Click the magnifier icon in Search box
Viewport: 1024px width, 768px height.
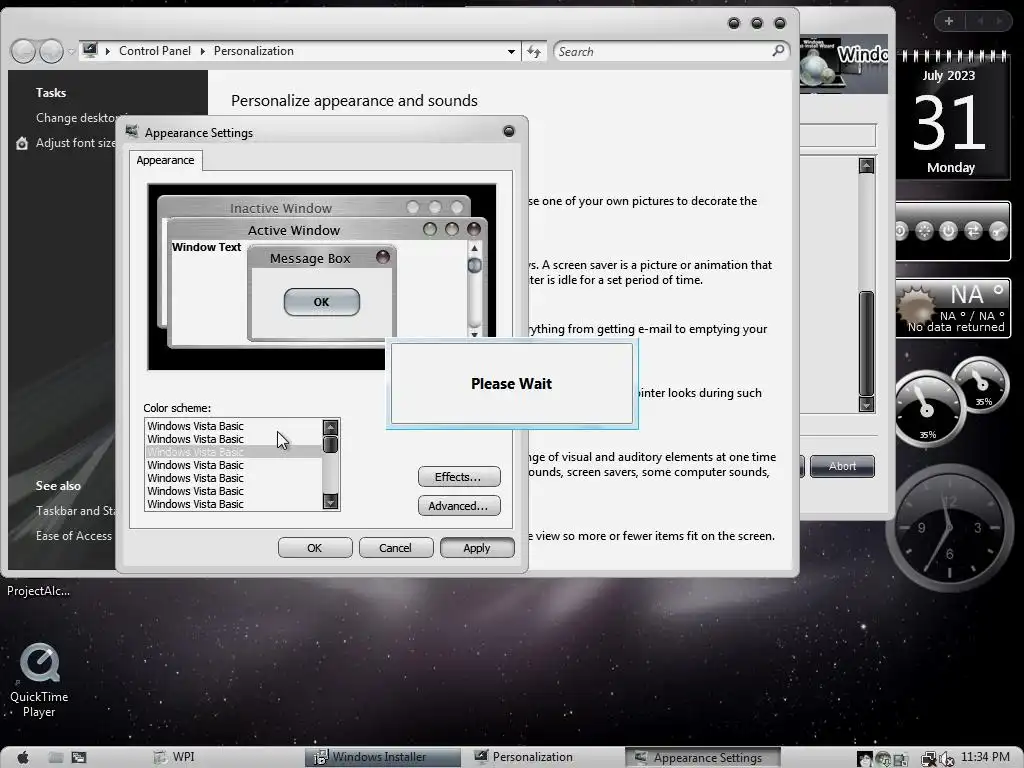(x=778, y=50)
